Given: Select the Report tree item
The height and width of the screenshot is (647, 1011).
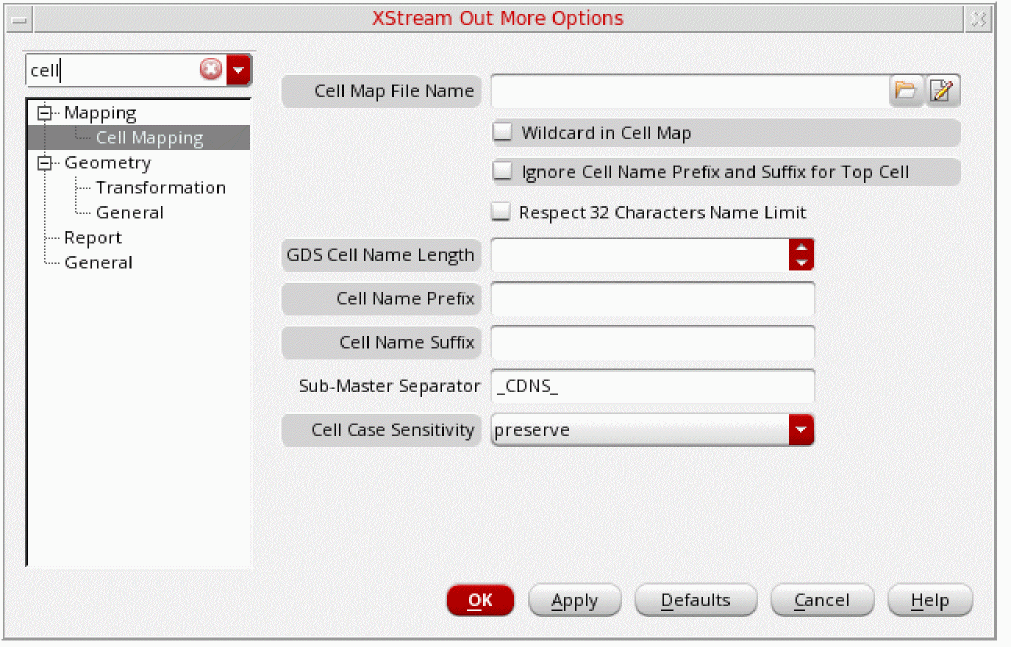Looking at the screenshot, I should tap(93, 237).
